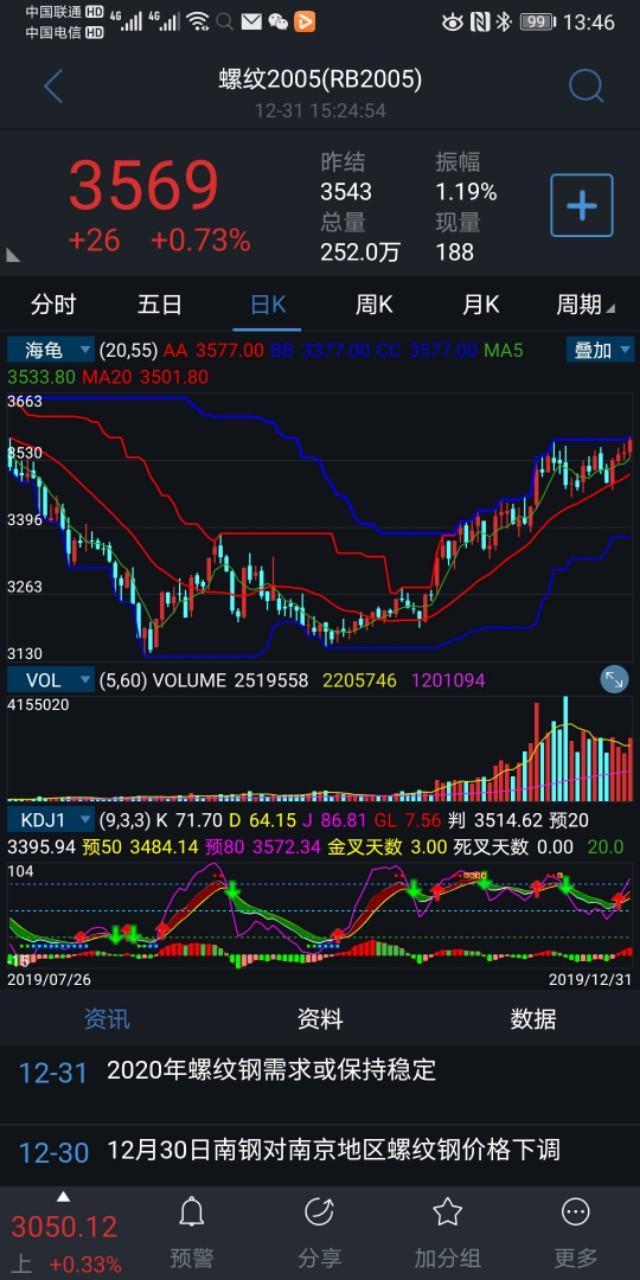Viewport: 640px width, 1280px height.
Task: Switch to the 周K chart tab
Action: point(374,304)
